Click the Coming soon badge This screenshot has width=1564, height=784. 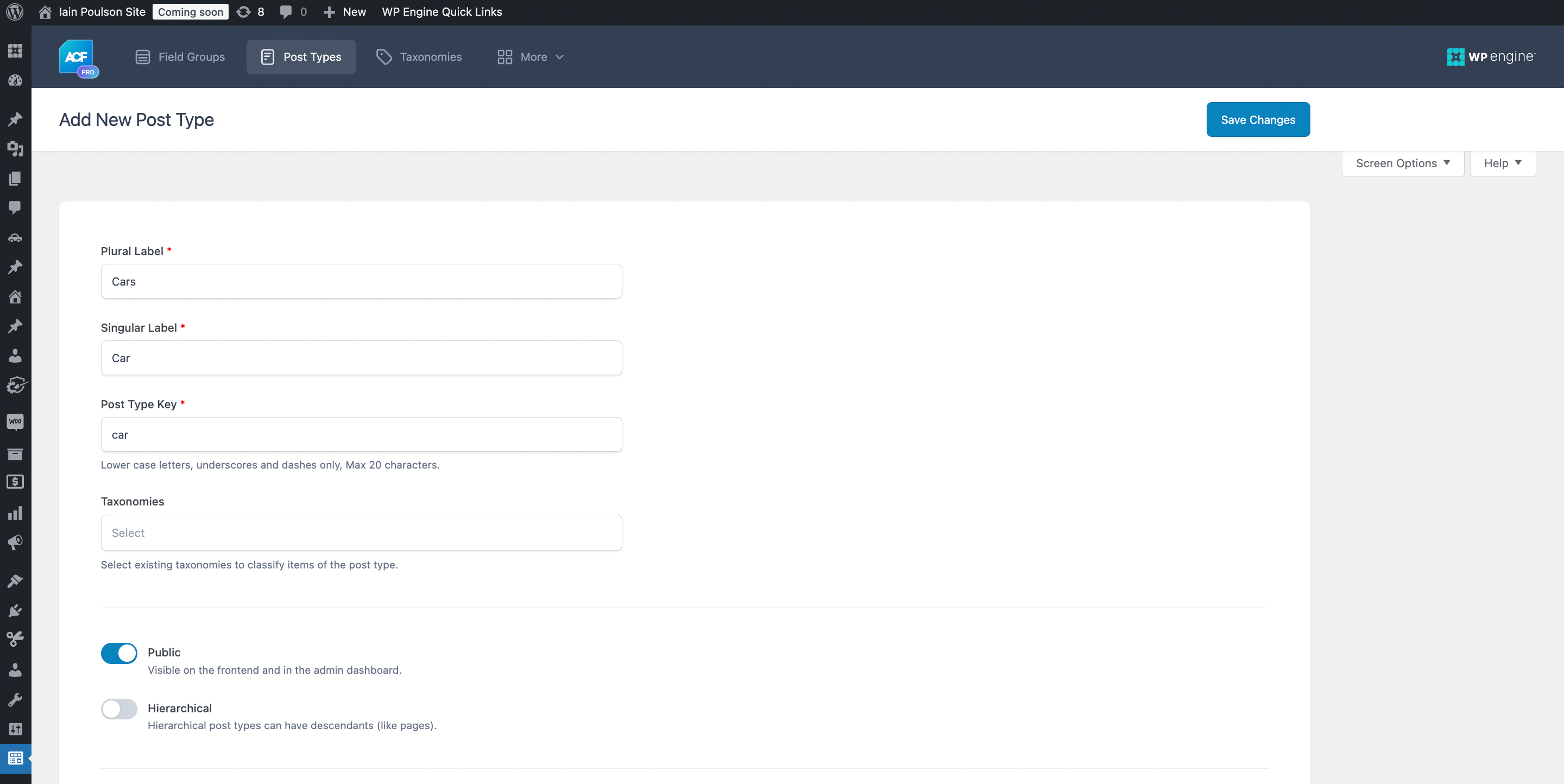(x=191, y=12)
